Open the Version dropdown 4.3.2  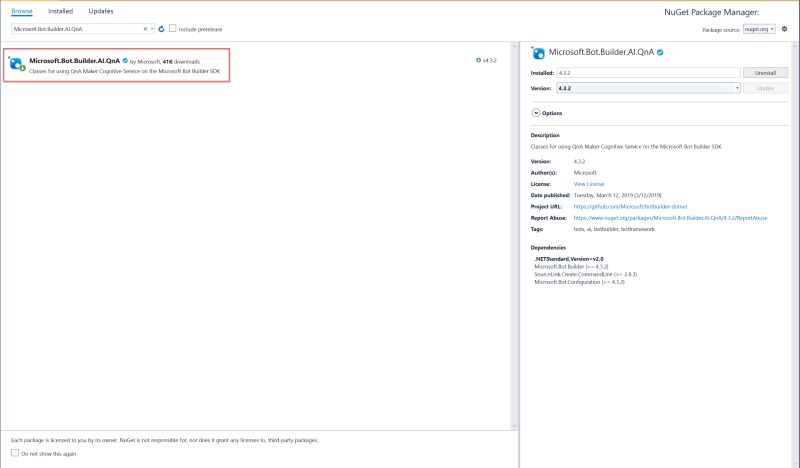[x=648, y=88]
